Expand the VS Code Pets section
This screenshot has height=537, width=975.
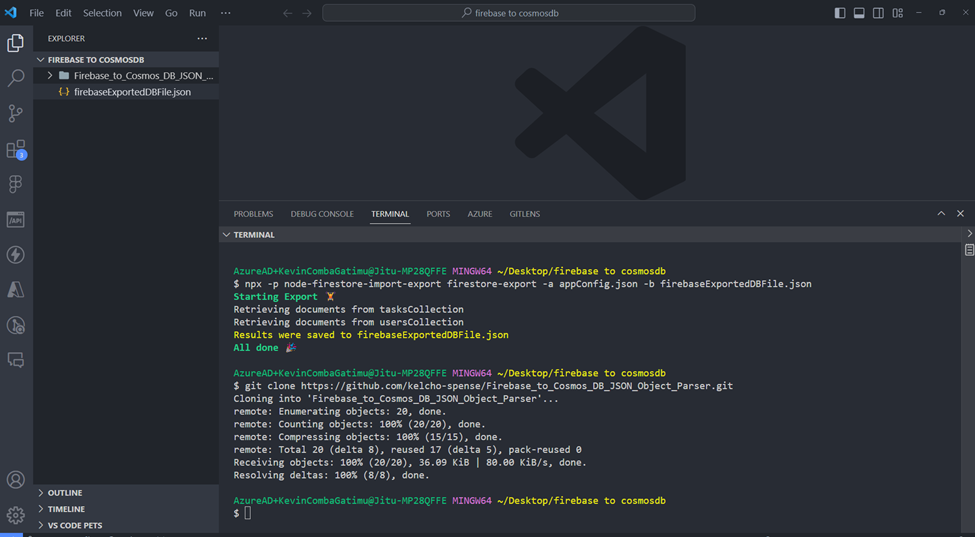tap(126, 525)
